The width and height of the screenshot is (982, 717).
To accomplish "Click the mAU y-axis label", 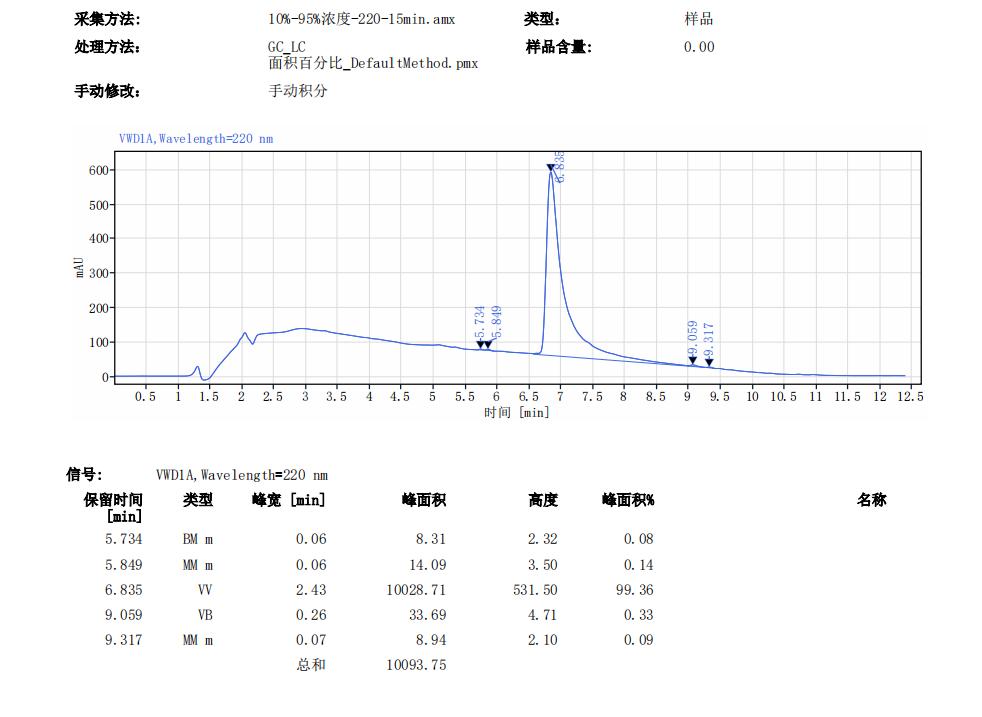I will click(79, 266).
